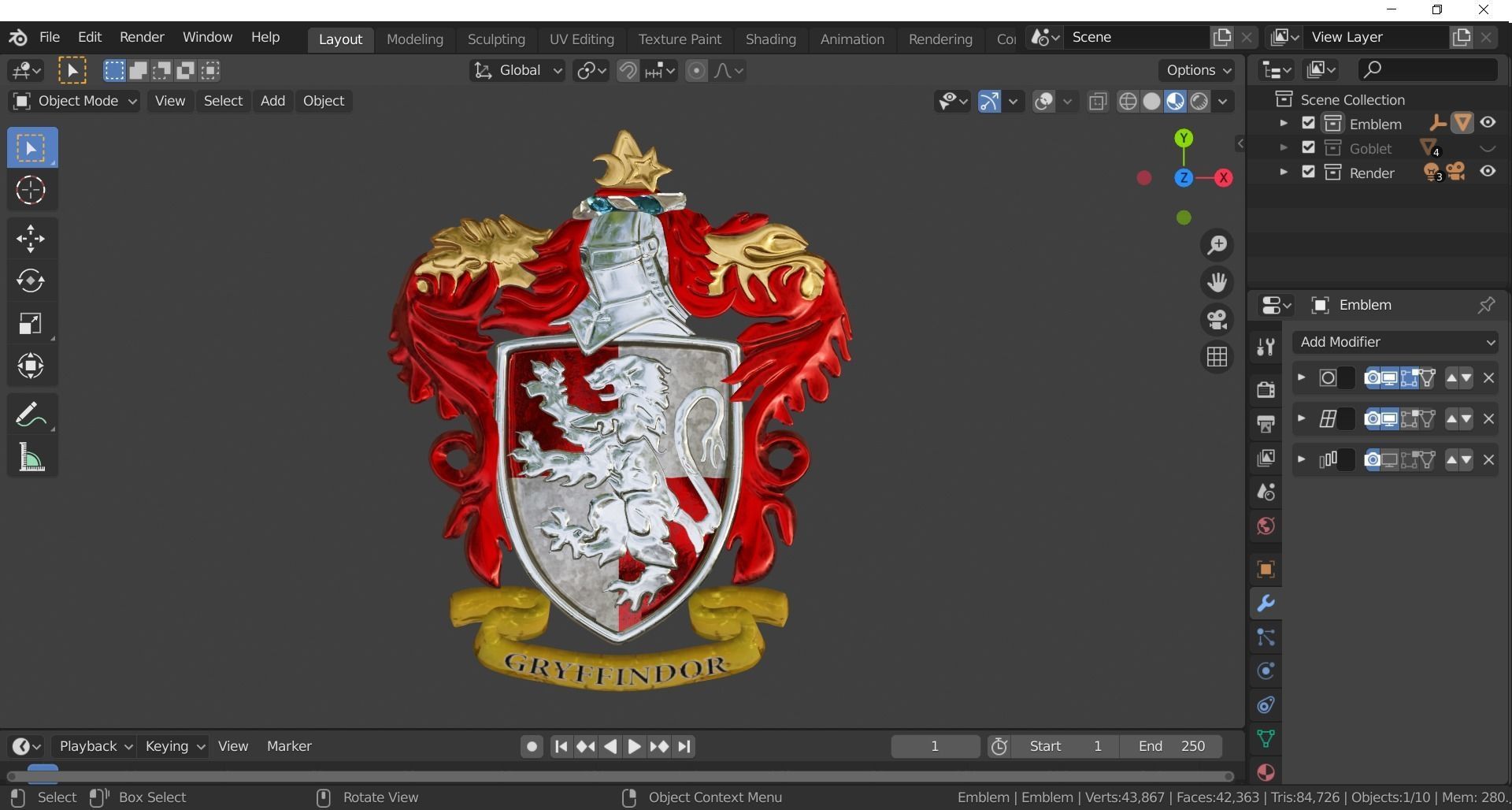Show the Goblet collection eye toggle
Screen dimensions: 1512x810
click(1488, 148)
